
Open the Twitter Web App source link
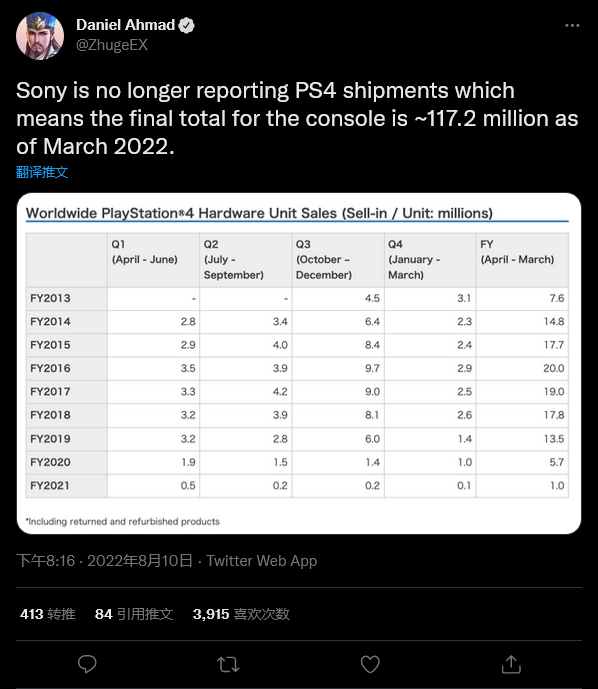[262, 561]
